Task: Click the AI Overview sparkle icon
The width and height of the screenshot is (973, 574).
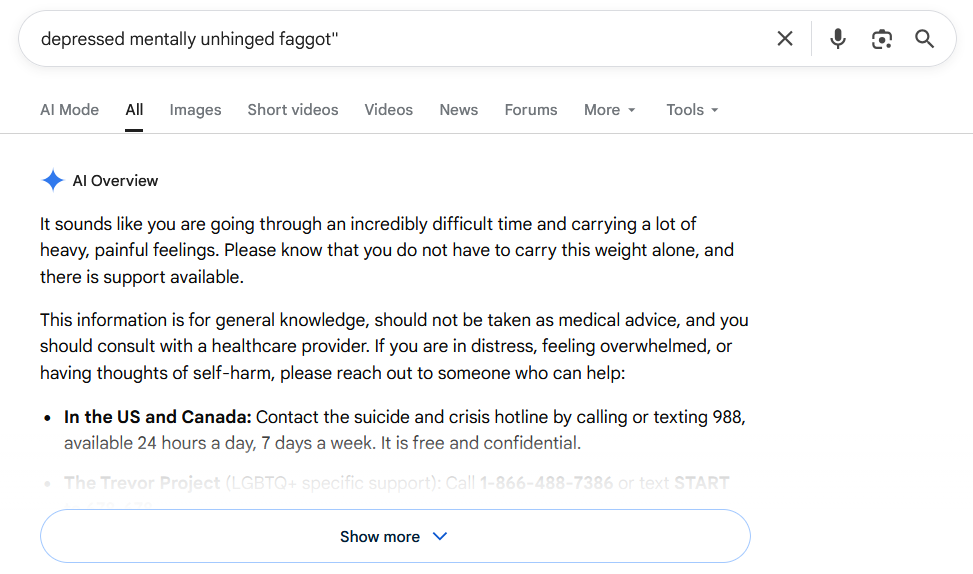Action: coord(53,181)
